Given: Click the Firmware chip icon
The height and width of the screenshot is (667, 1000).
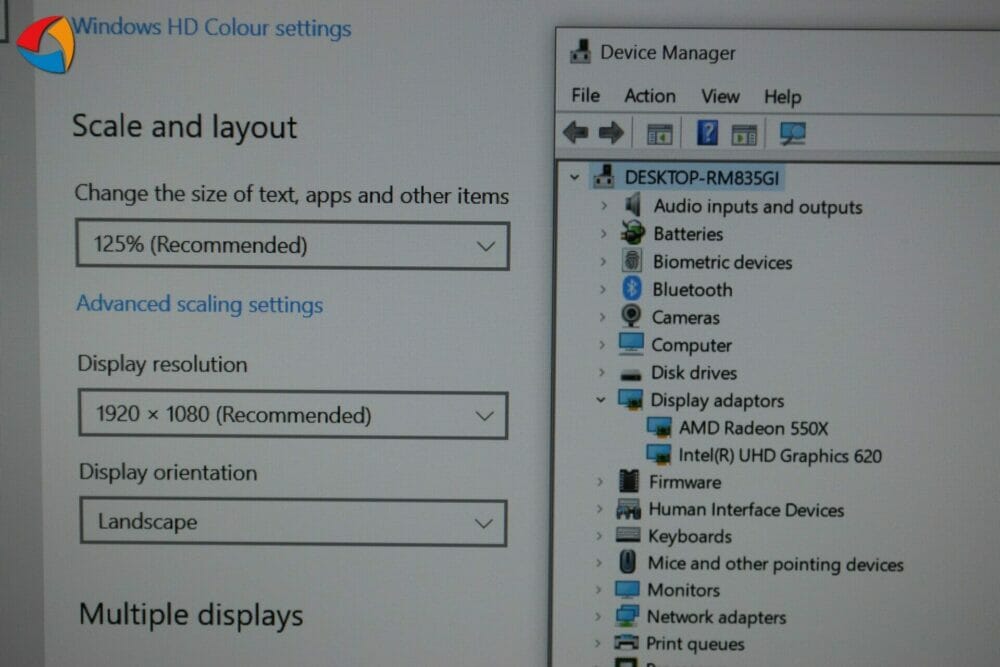Looking at the screenshot, I should pyautogui.click(x=628, y=481).
